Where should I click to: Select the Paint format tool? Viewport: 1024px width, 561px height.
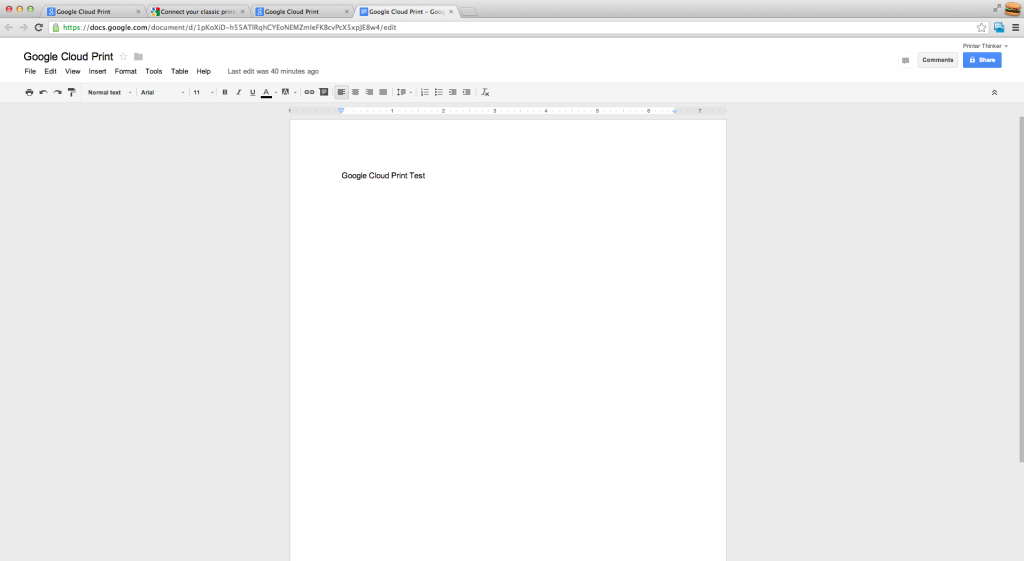pyautogui.click(x=71, y=92)
